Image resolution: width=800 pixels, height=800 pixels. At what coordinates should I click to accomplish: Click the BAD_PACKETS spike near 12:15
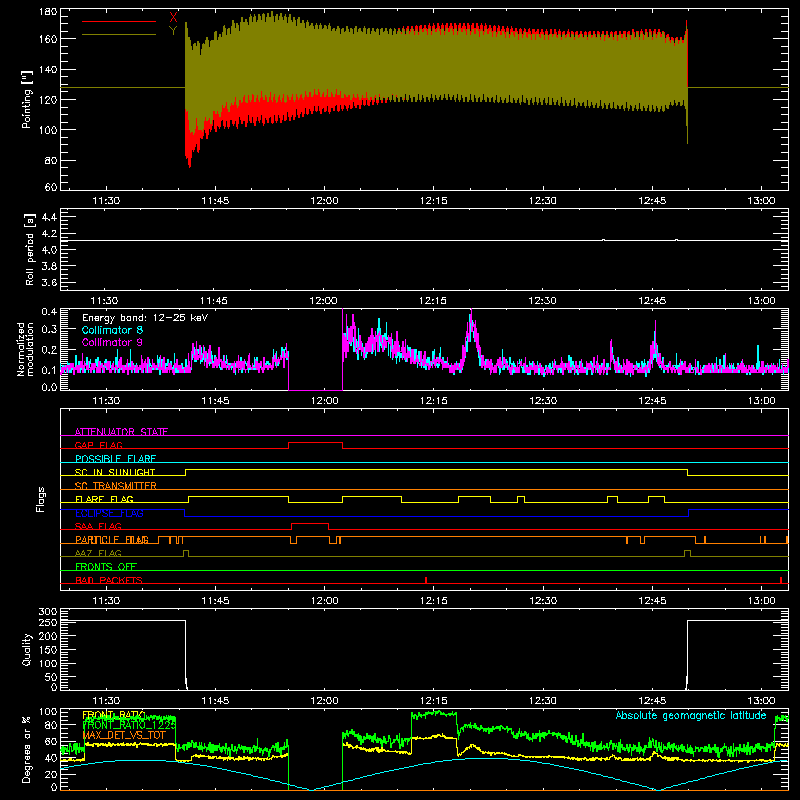(x=426, y=580)
